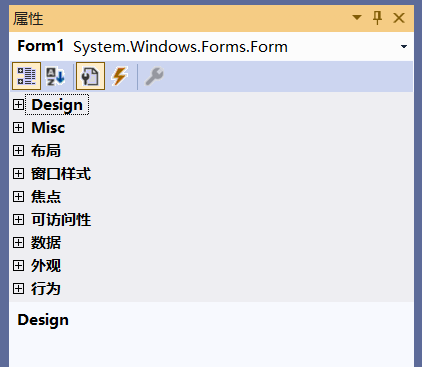The image size is (422, 367).
Task: Select the 行为 category label
Action: tap(46, 289)
